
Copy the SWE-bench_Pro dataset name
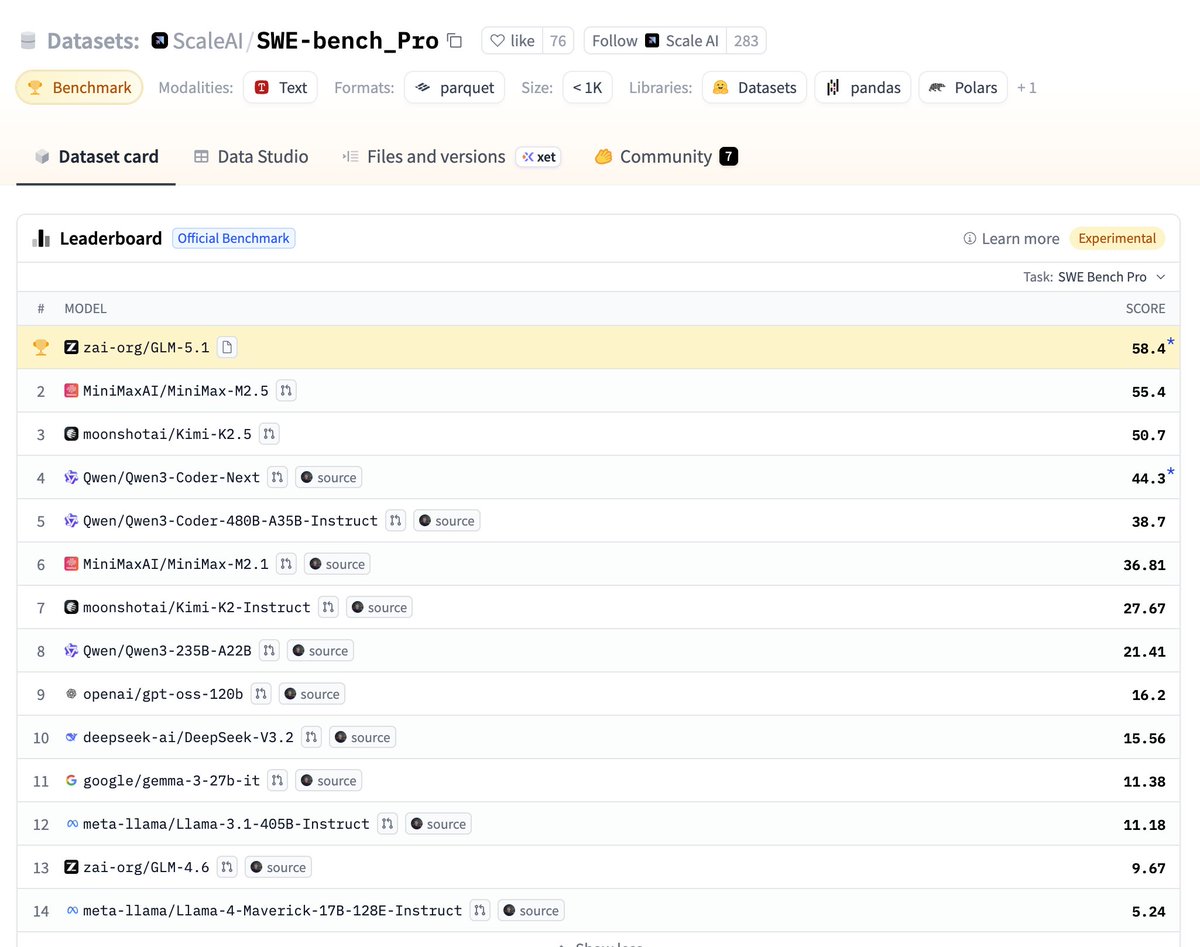[x=455, y=41]
